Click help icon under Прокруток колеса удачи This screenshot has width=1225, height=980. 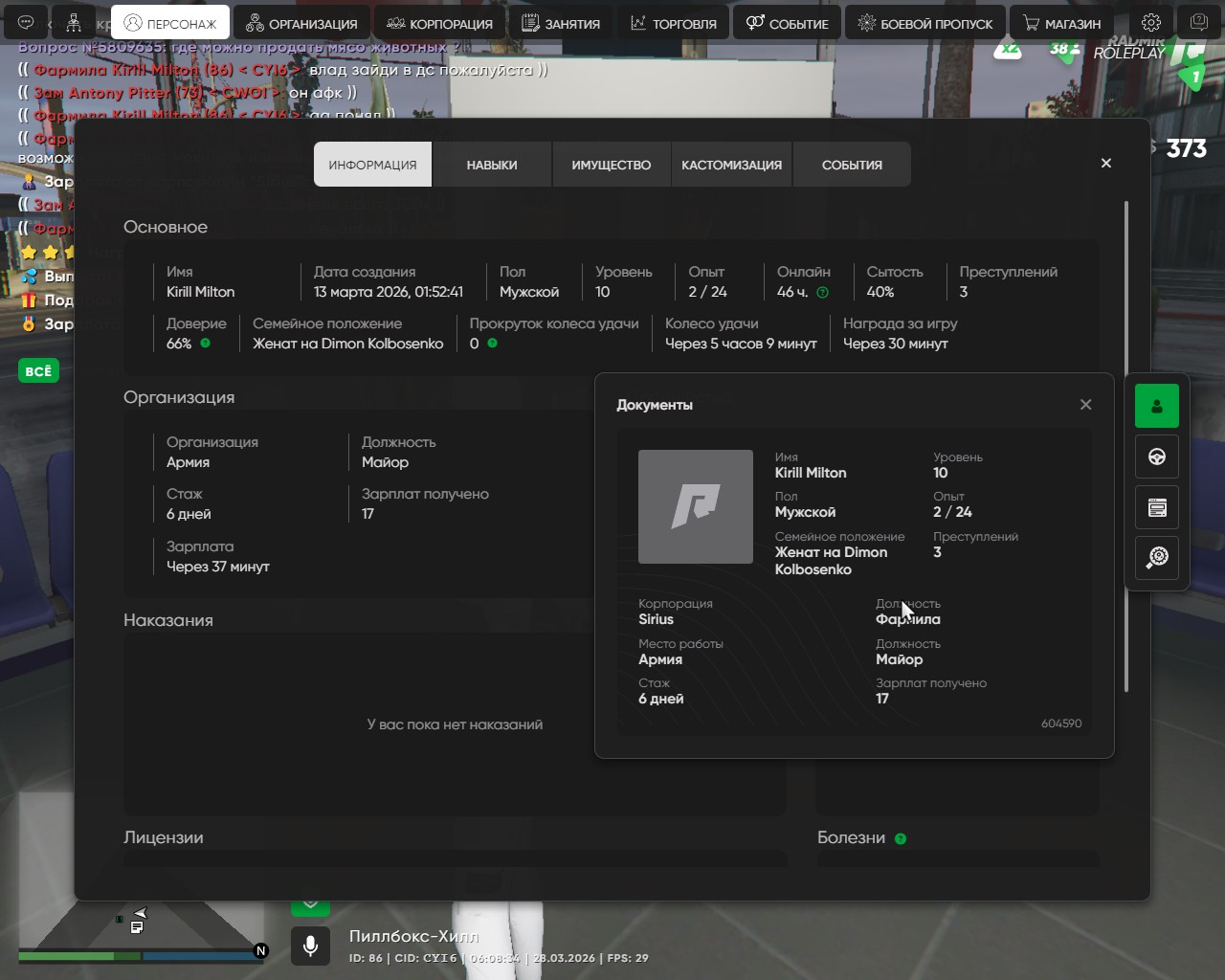point(492,344)
